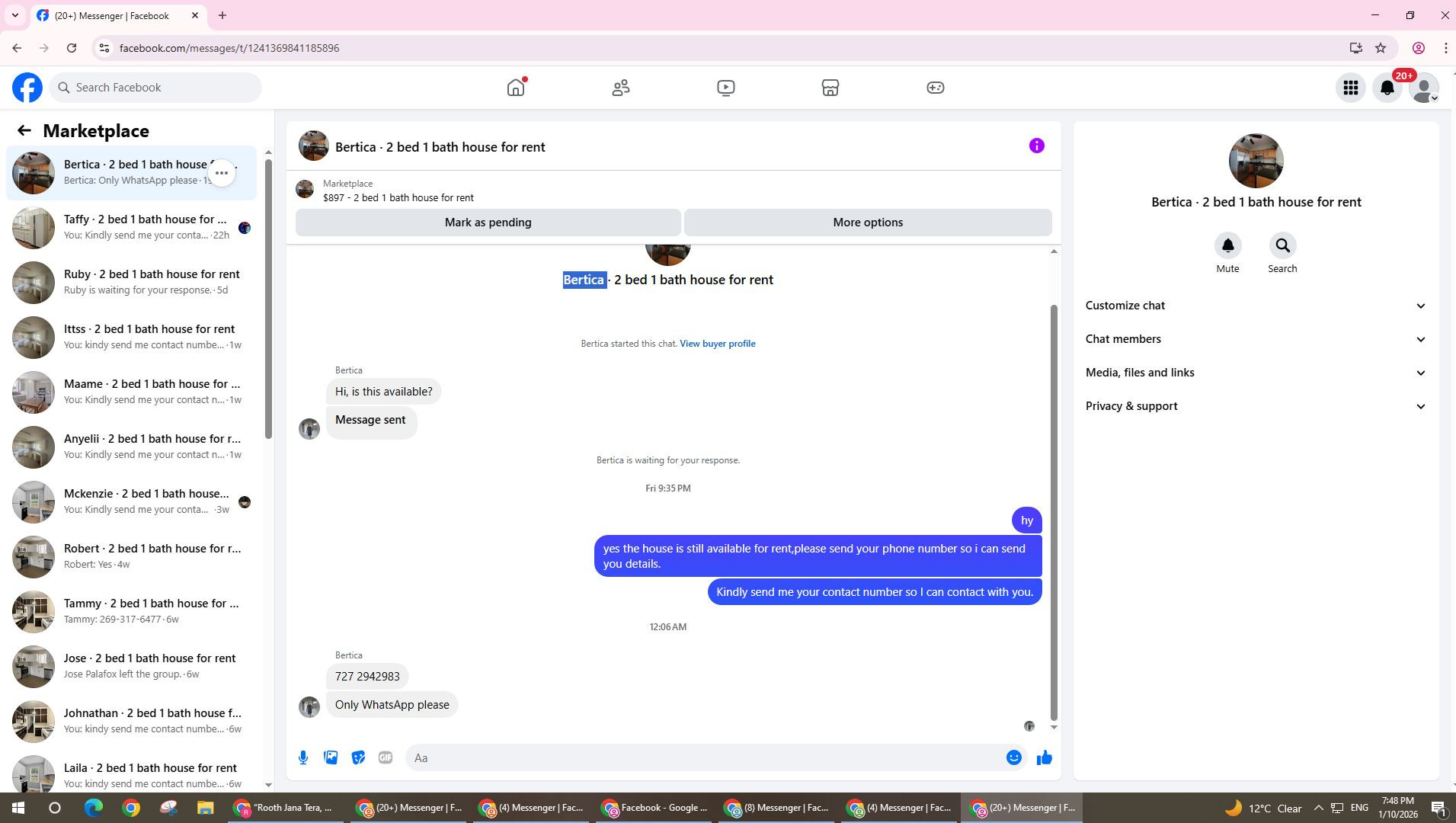
Task: Open the taskbar clock and date
Action: [x=1398, y=808]
